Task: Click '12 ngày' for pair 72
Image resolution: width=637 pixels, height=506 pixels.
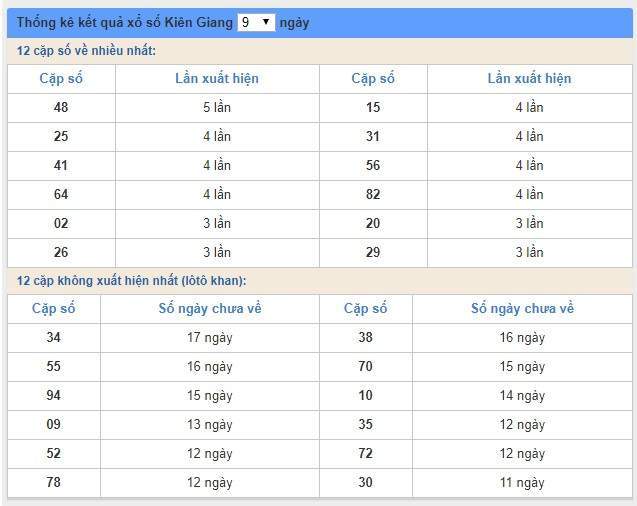Action: coord(522,454)
